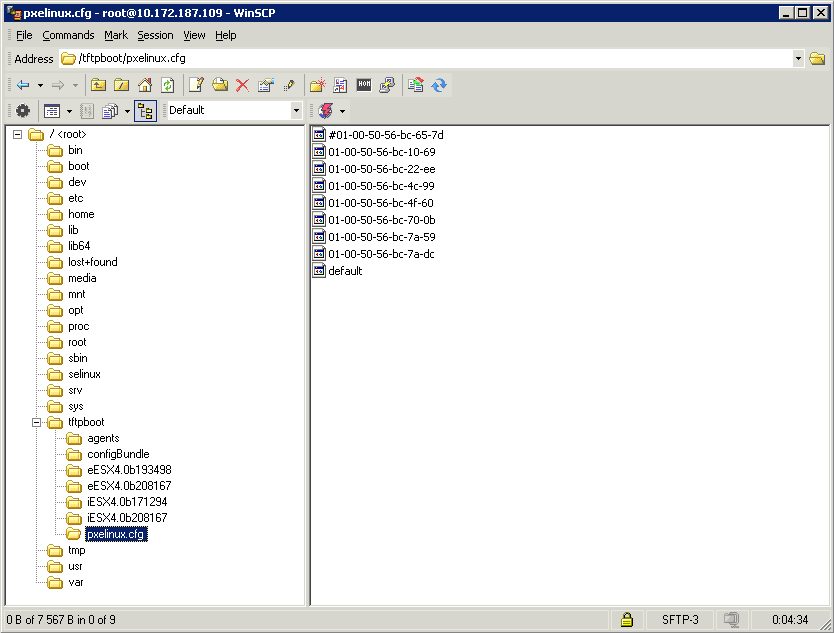This screenshot has width=834, height=633.
Task: Click the session timer 0:04:34
Action: click(x=790, y=620)
